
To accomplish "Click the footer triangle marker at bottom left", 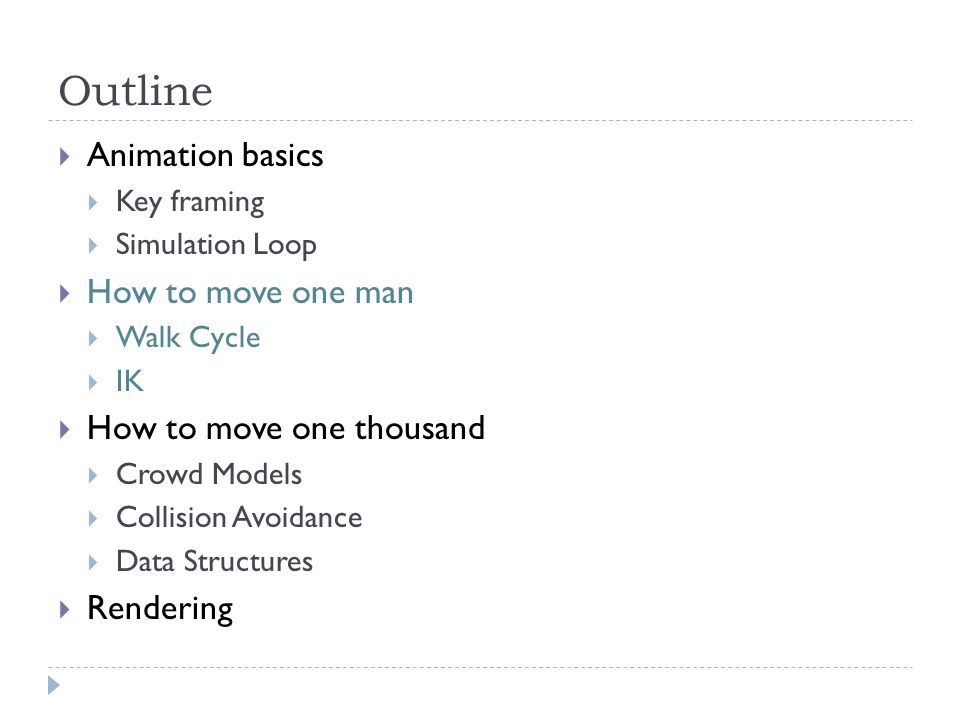I will click(x=54, y=685).
